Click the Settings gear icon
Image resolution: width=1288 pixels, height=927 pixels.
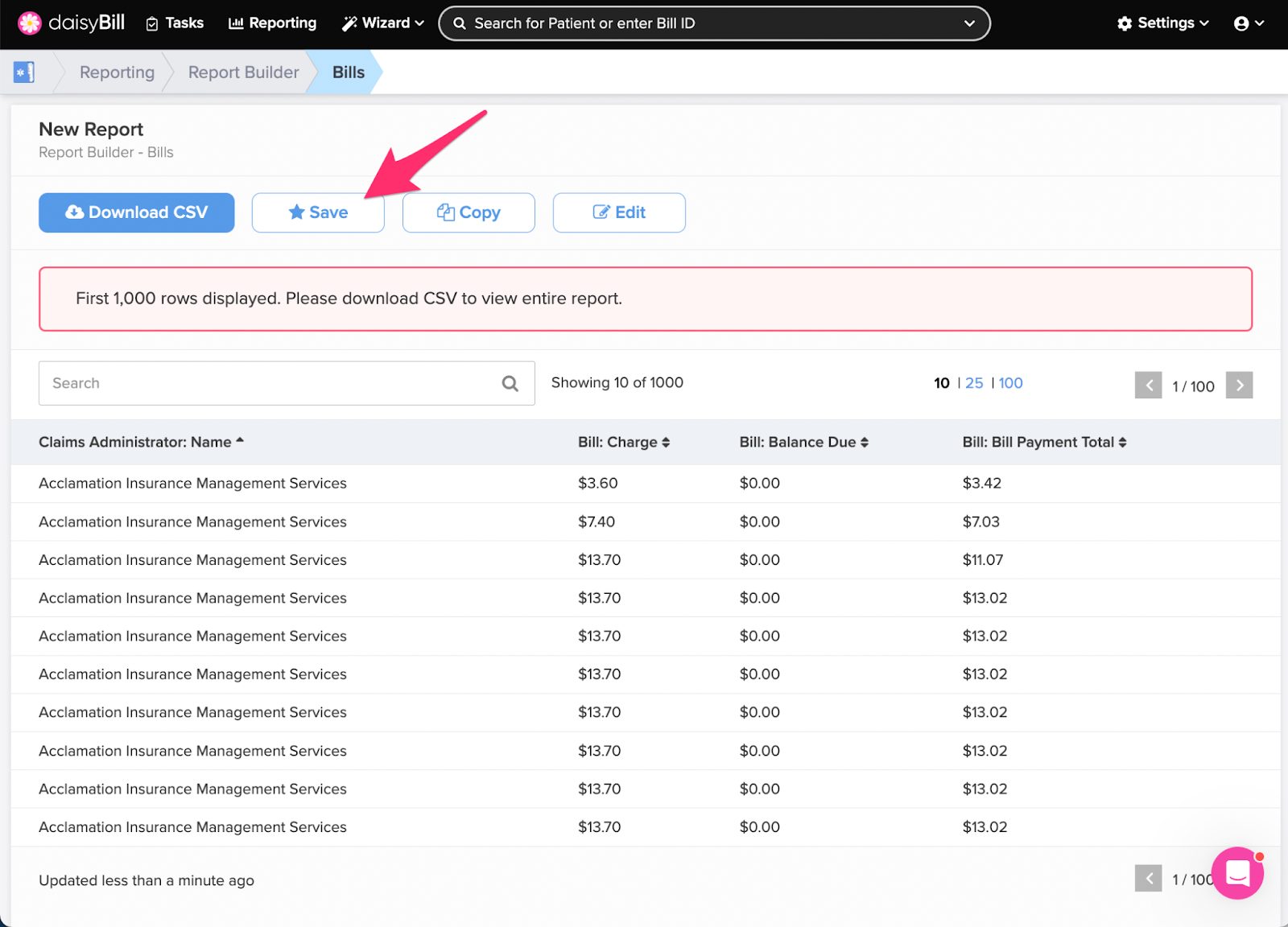click(x=1125, y=23)
